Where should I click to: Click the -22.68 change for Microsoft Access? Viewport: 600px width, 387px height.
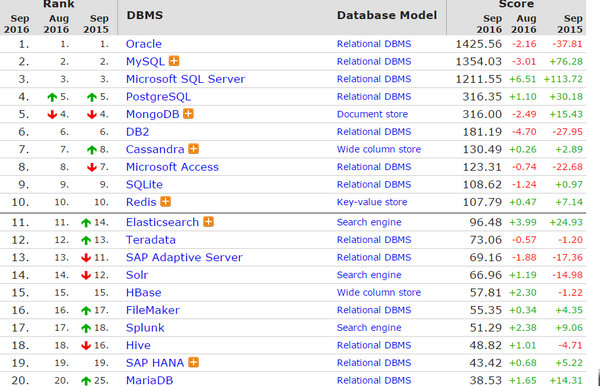click(x=567, y=167)
